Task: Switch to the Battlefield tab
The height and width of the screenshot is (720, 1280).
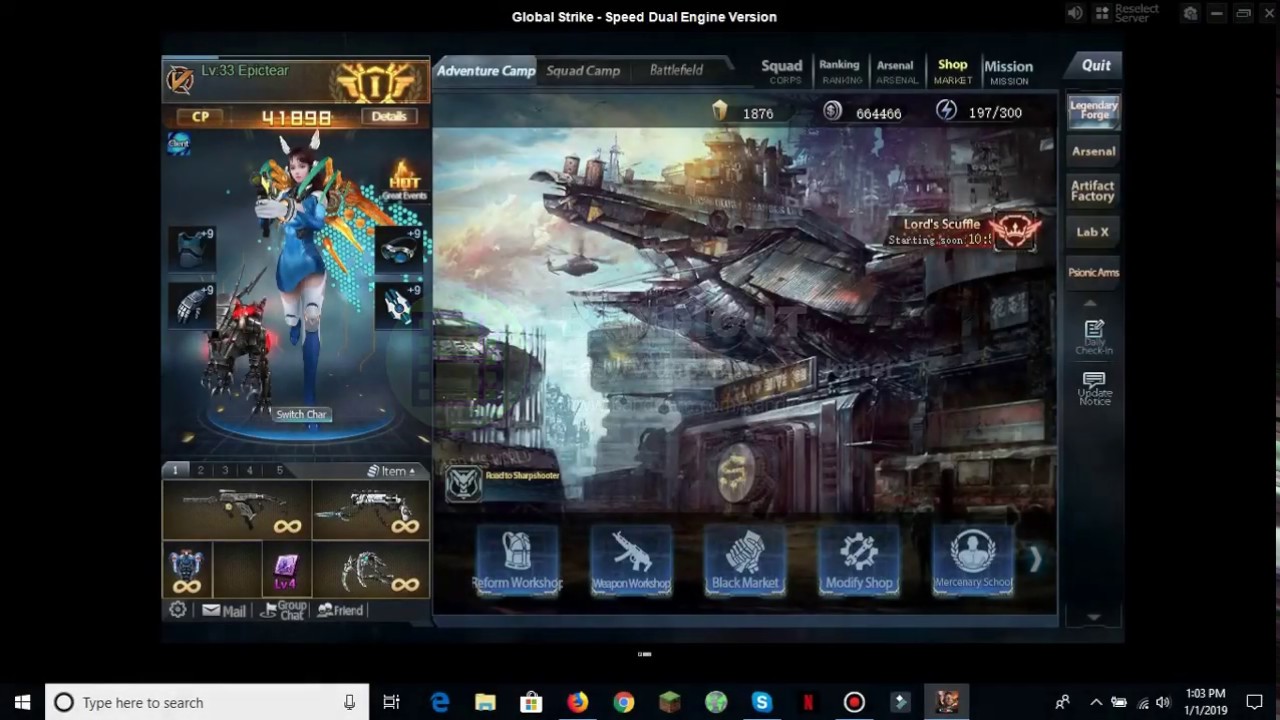Action: point(676,70)
